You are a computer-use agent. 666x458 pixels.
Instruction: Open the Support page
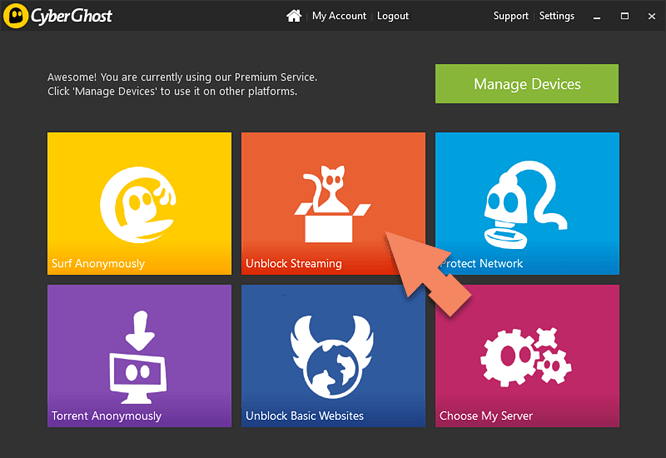pyautogui.click(x=511, y=16)
